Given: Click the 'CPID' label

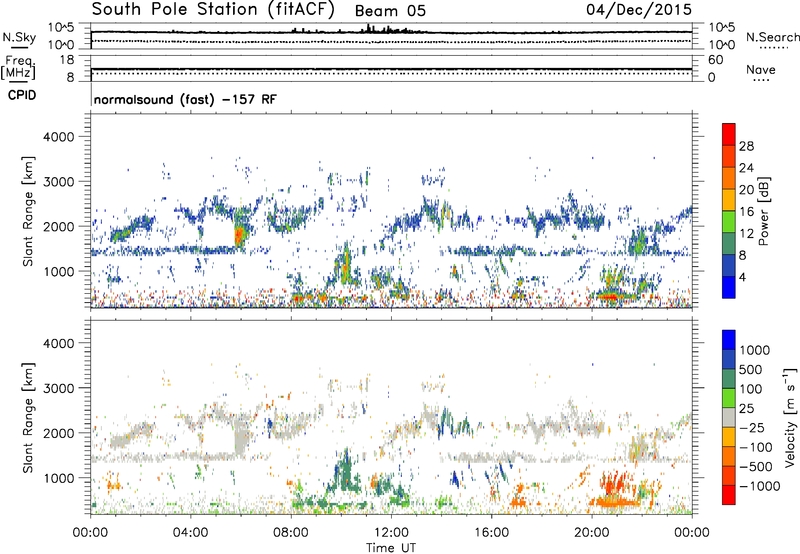Looking at the screenshot, I should [22, 95].
